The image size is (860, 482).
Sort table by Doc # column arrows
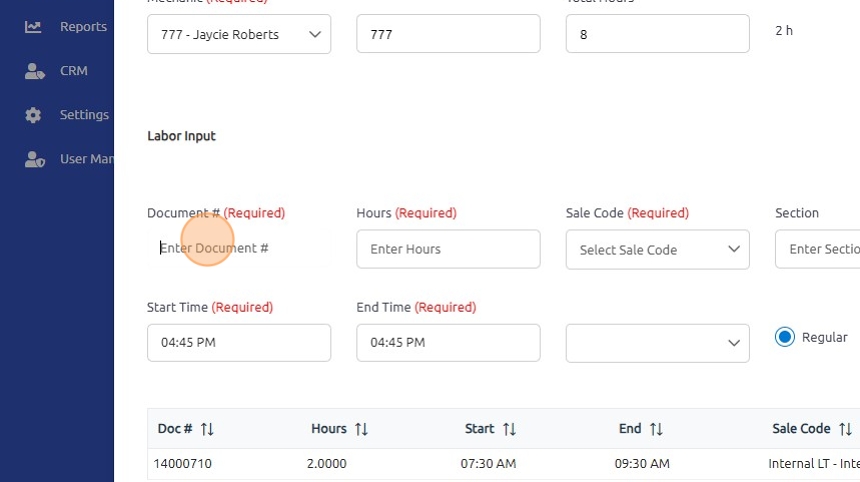point(207,429)
